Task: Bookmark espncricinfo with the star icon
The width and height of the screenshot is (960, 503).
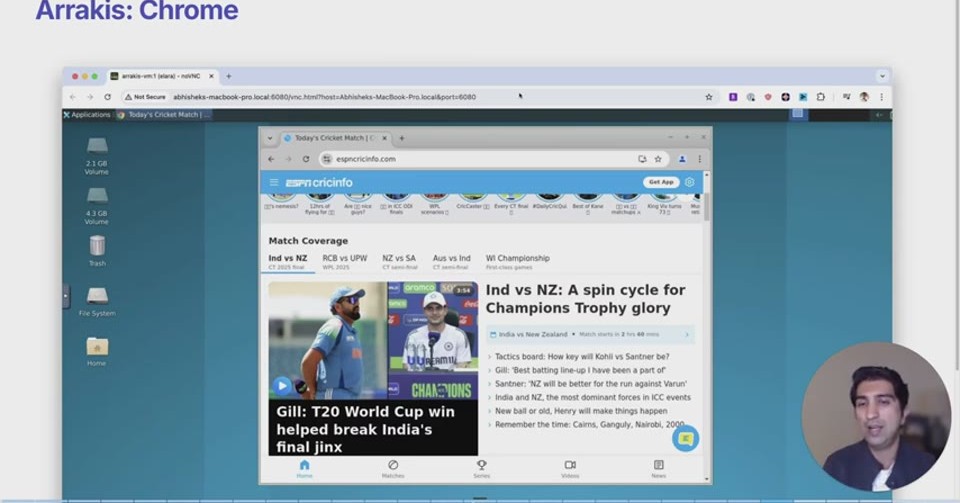Action: tap(658, 159)
